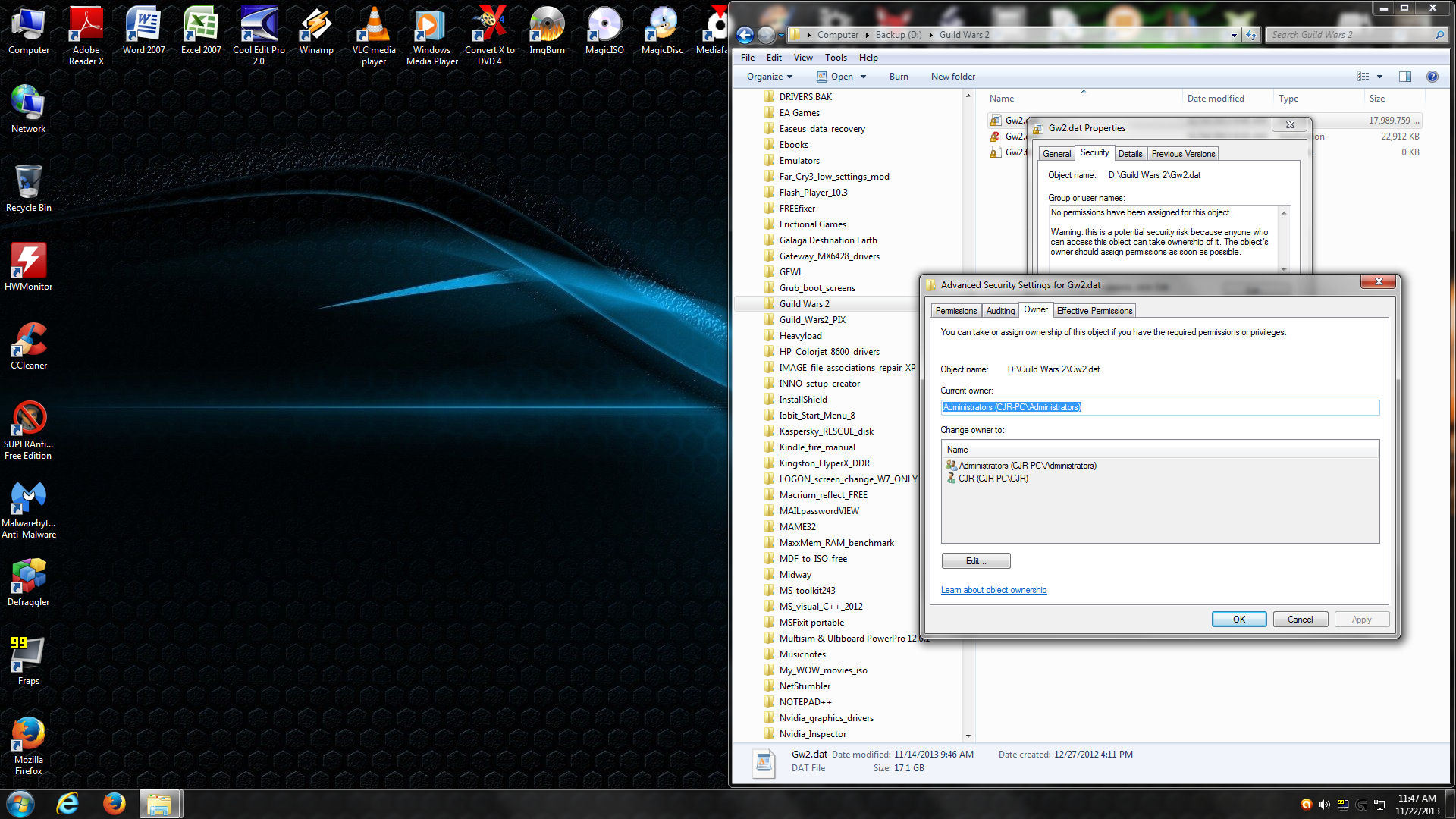Toggle the Explorer preview pane button
1456x819 pixels.
(x=1404, y=77)
